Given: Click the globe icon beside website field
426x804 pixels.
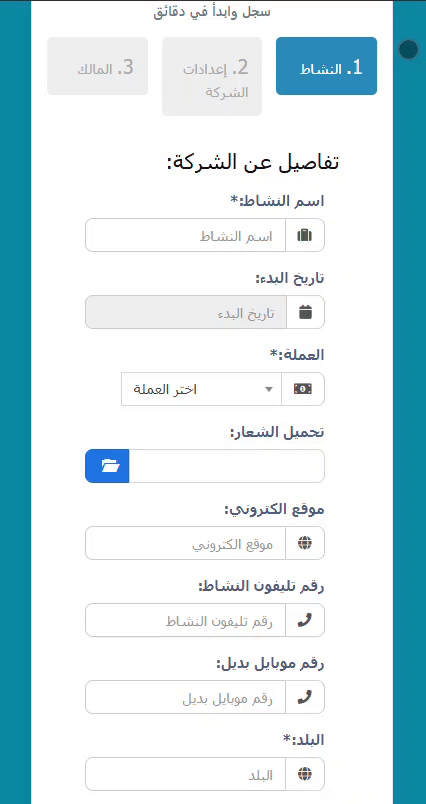Looking at the screenshot, I should click(305, 543).
